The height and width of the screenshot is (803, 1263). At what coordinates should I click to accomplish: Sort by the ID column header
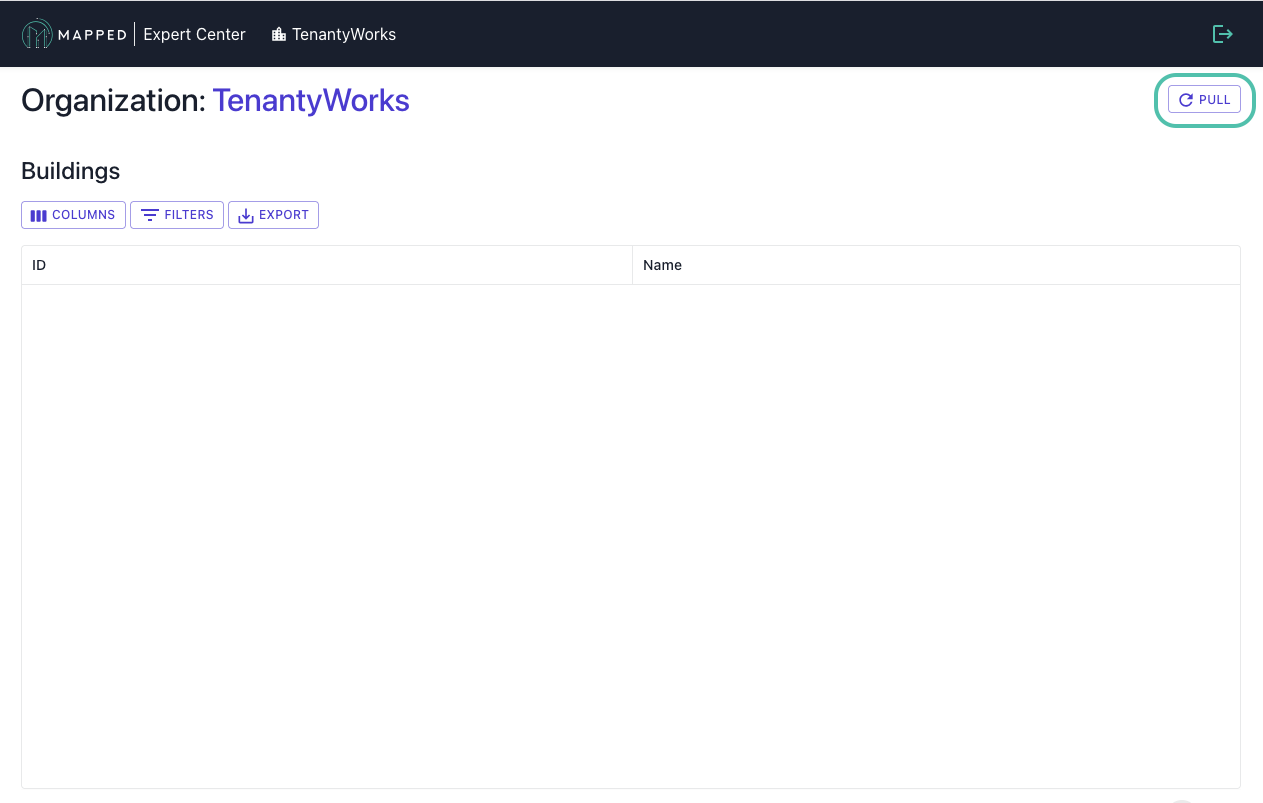point(327,265)
